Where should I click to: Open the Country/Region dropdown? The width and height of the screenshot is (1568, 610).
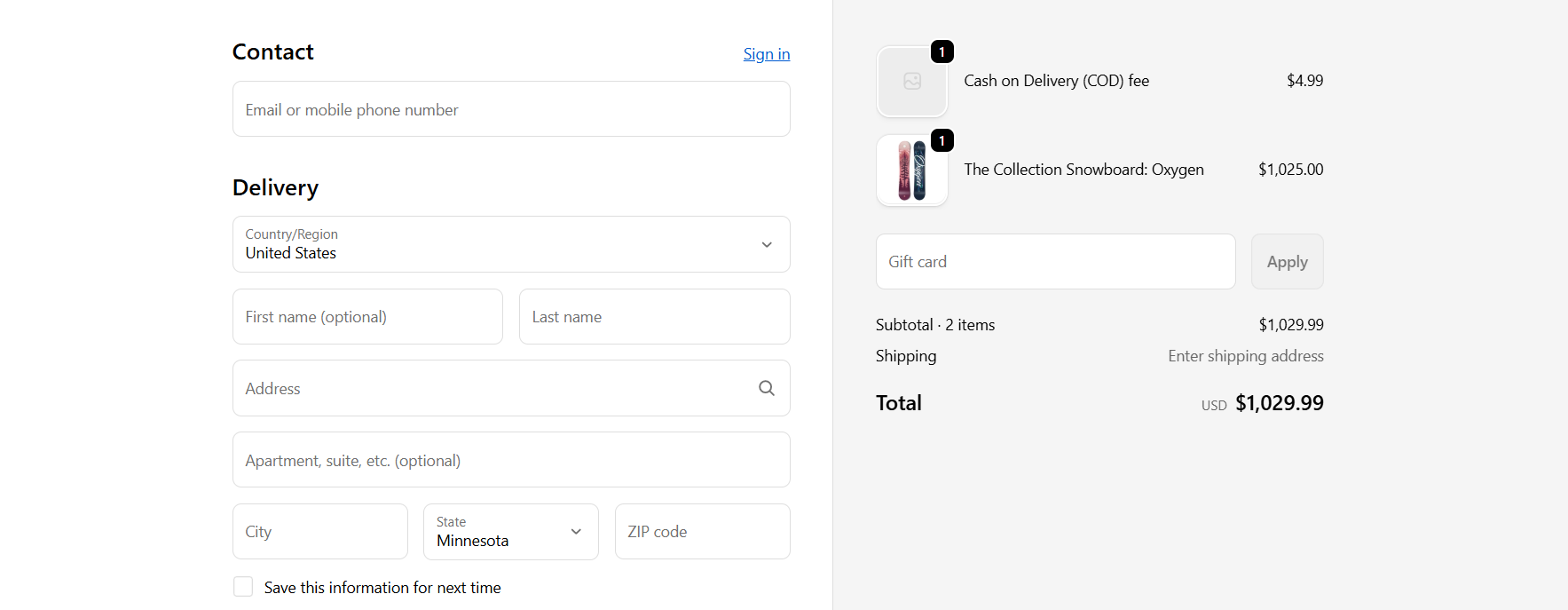pos(510,244)
